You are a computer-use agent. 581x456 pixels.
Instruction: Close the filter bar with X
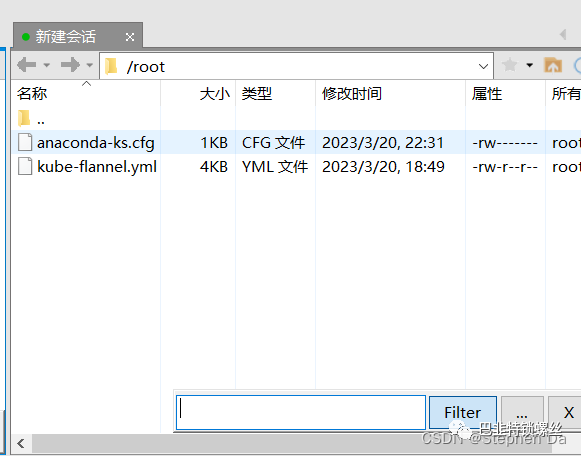(x=565, y=412)
